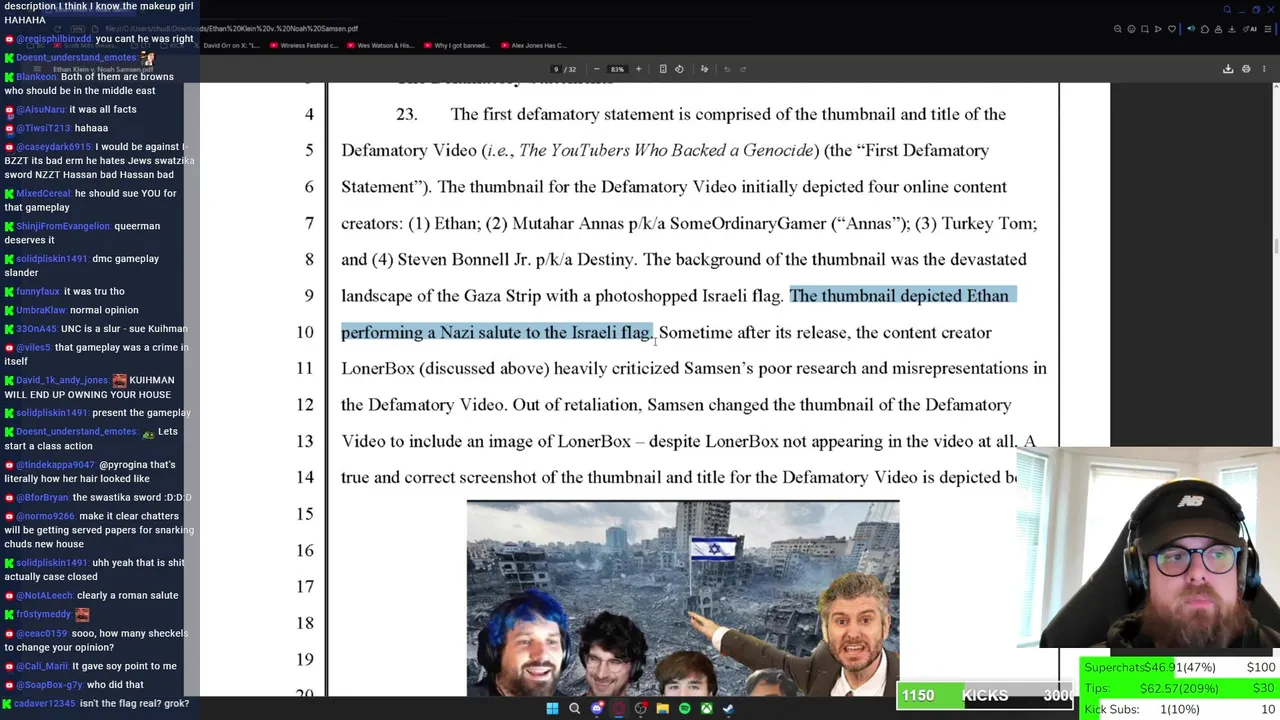1280x720 pixels.
Task: Open the browser downloads tray icon
Action: click(x=1232, y=29)
